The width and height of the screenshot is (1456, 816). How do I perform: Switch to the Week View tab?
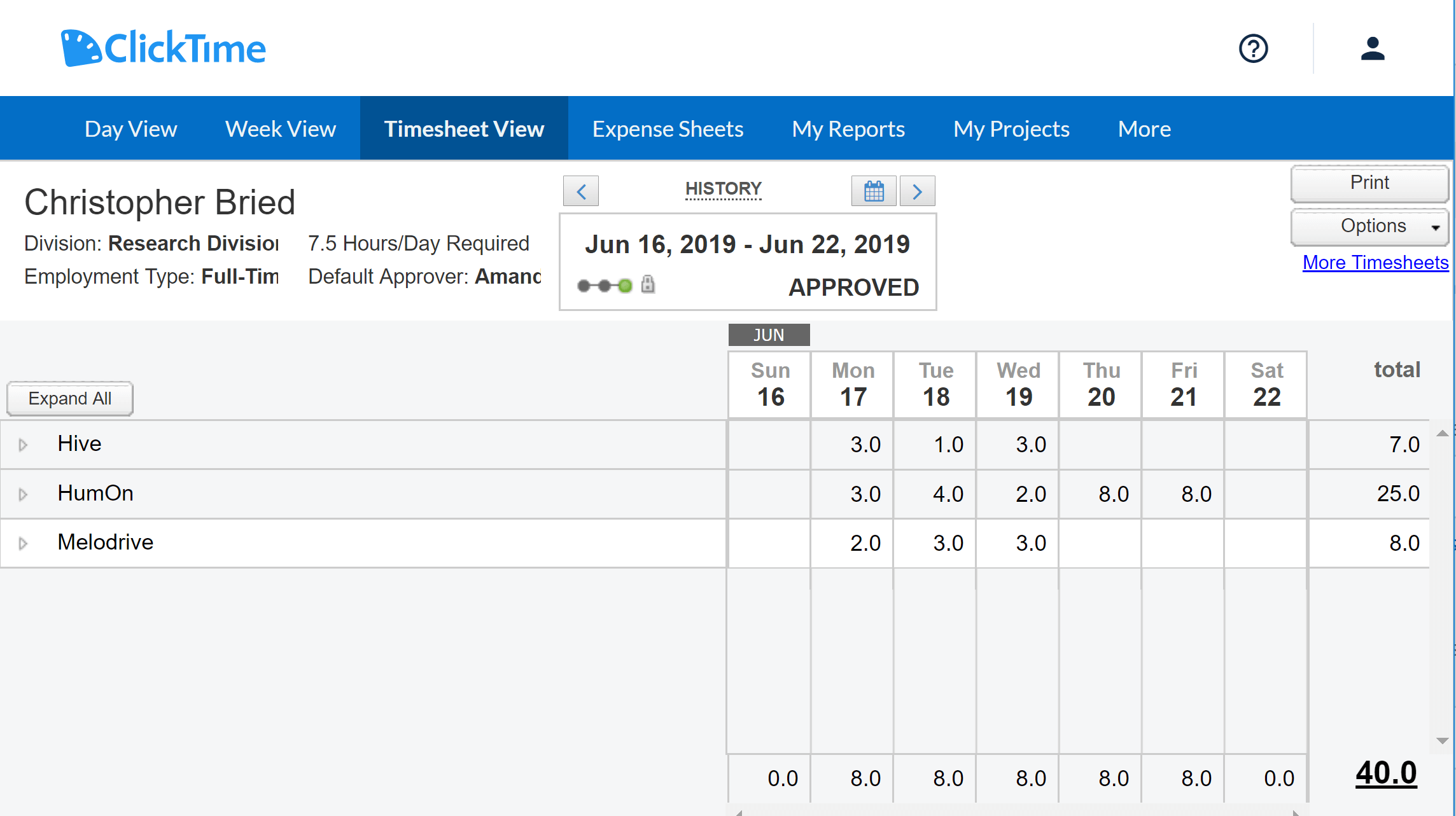280,128
